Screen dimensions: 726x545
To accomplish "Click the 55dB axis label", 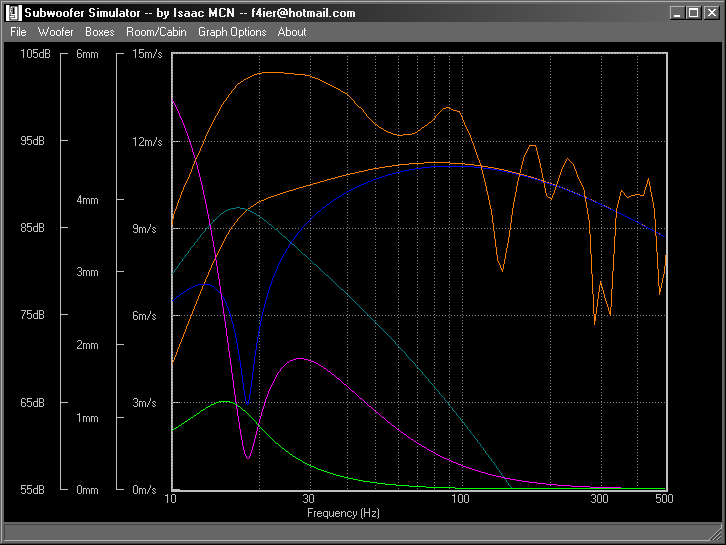I will (x=32, y=490).
